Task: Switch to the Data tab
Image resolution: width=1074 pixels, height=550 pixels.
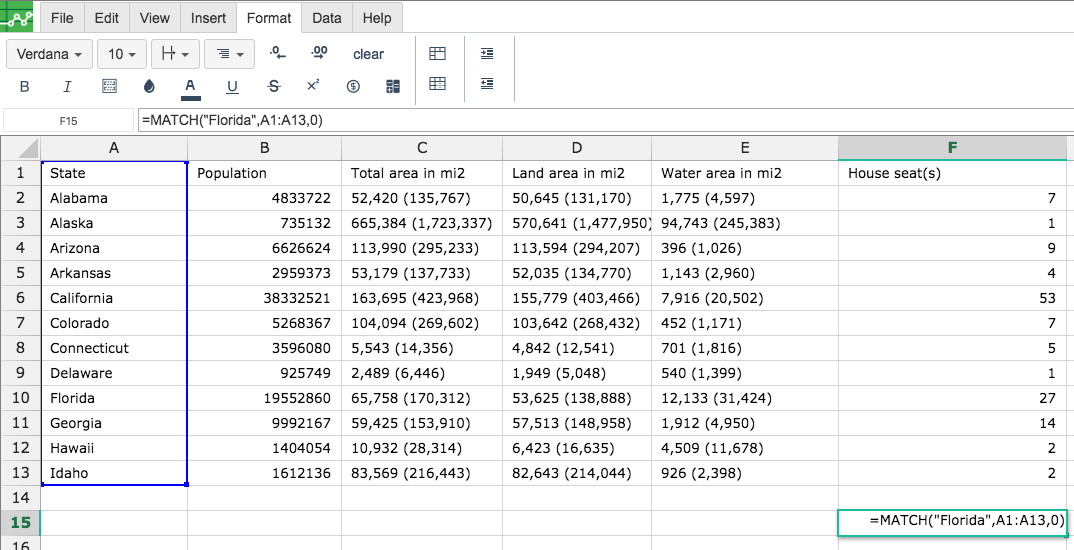Action: click(x=326, y=18)
